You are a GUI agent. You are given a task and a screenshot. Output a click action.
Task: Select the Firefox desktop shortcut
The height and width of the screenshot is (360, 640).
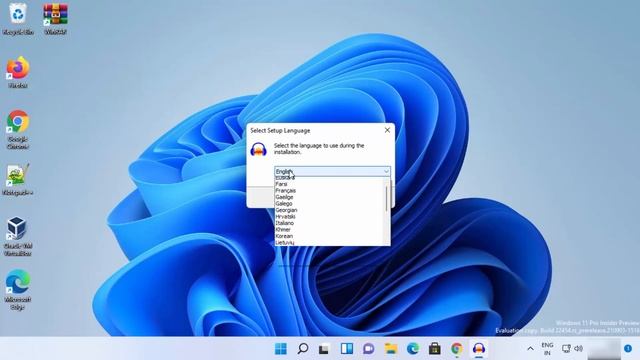18,73
